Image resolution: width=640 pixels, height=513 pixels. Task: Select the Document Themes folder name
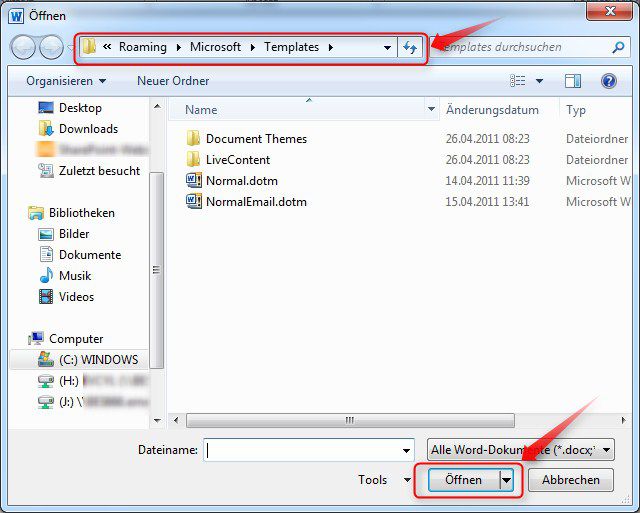(256, 139)
